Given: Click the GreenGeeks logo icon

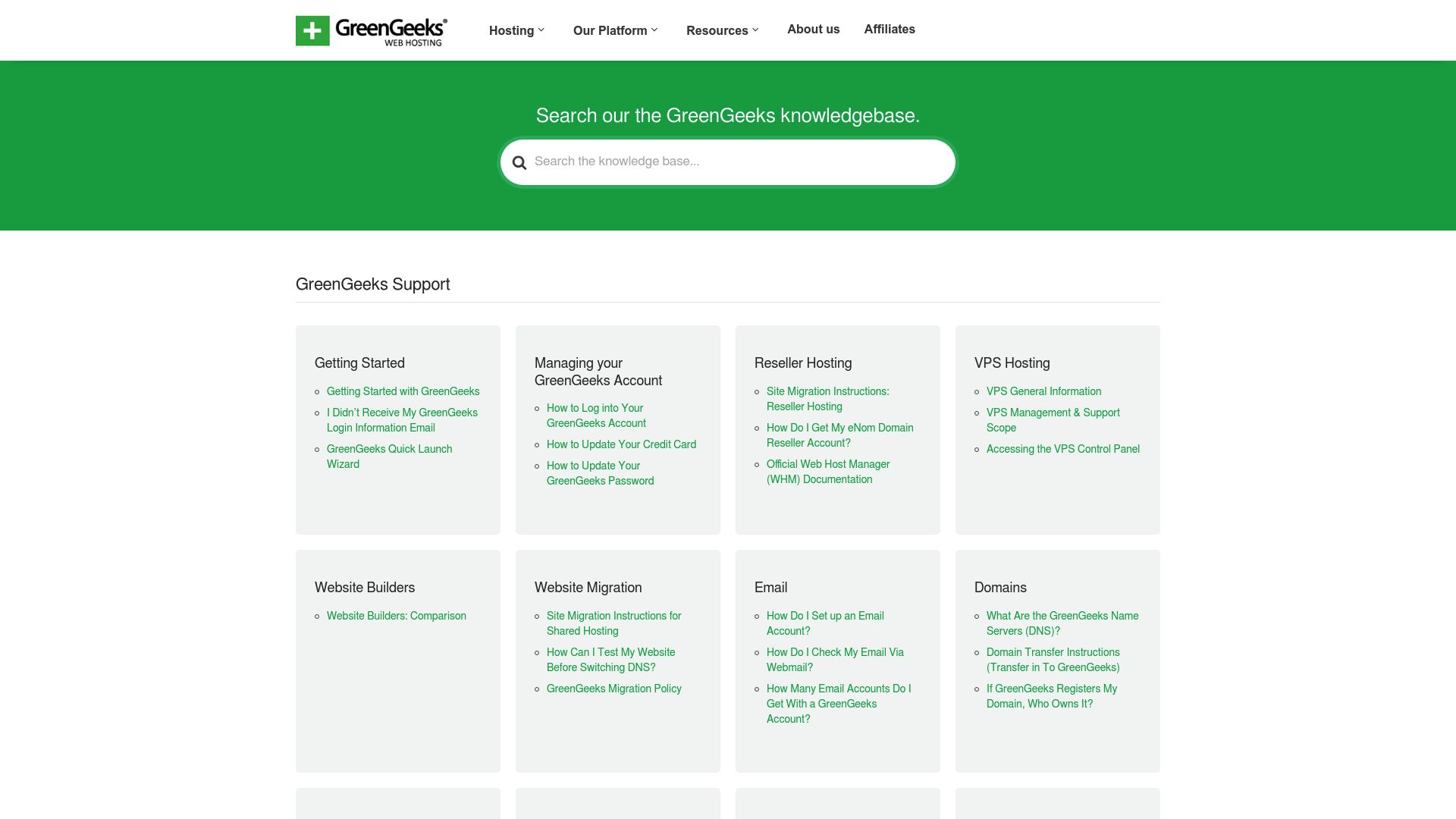Looking at the screenshot, I should pos(311,30).
